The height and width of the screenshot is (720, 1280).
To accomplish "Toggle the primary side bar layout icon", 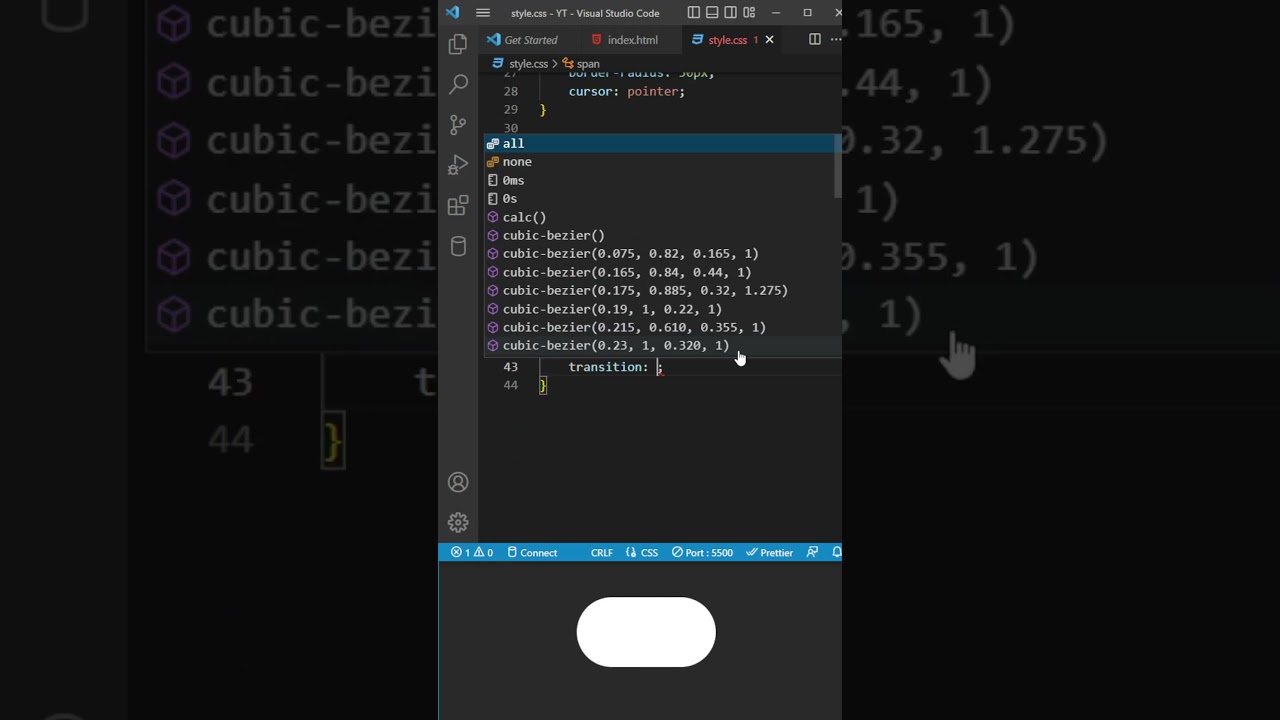I will [x=694, y=13].
